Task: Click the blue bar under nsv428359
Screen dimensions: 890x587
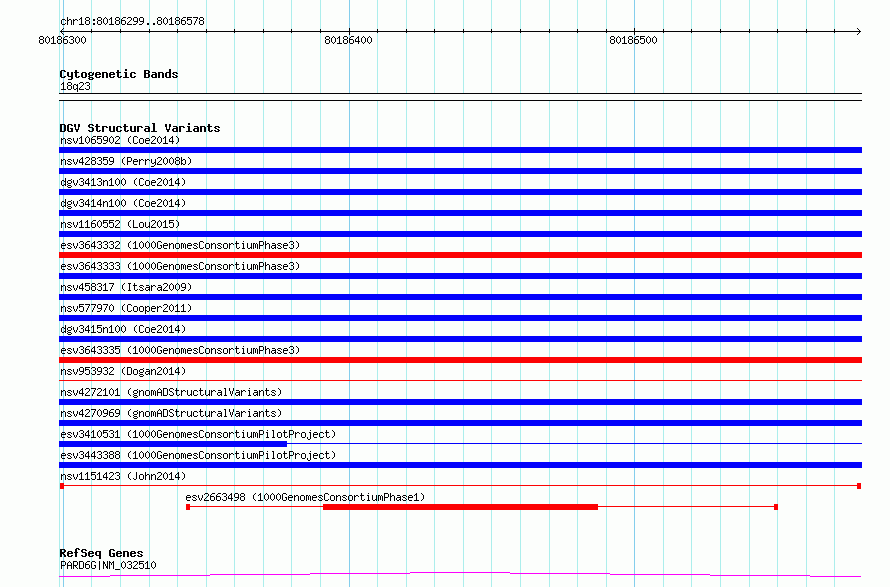Action: pos(460,171)
